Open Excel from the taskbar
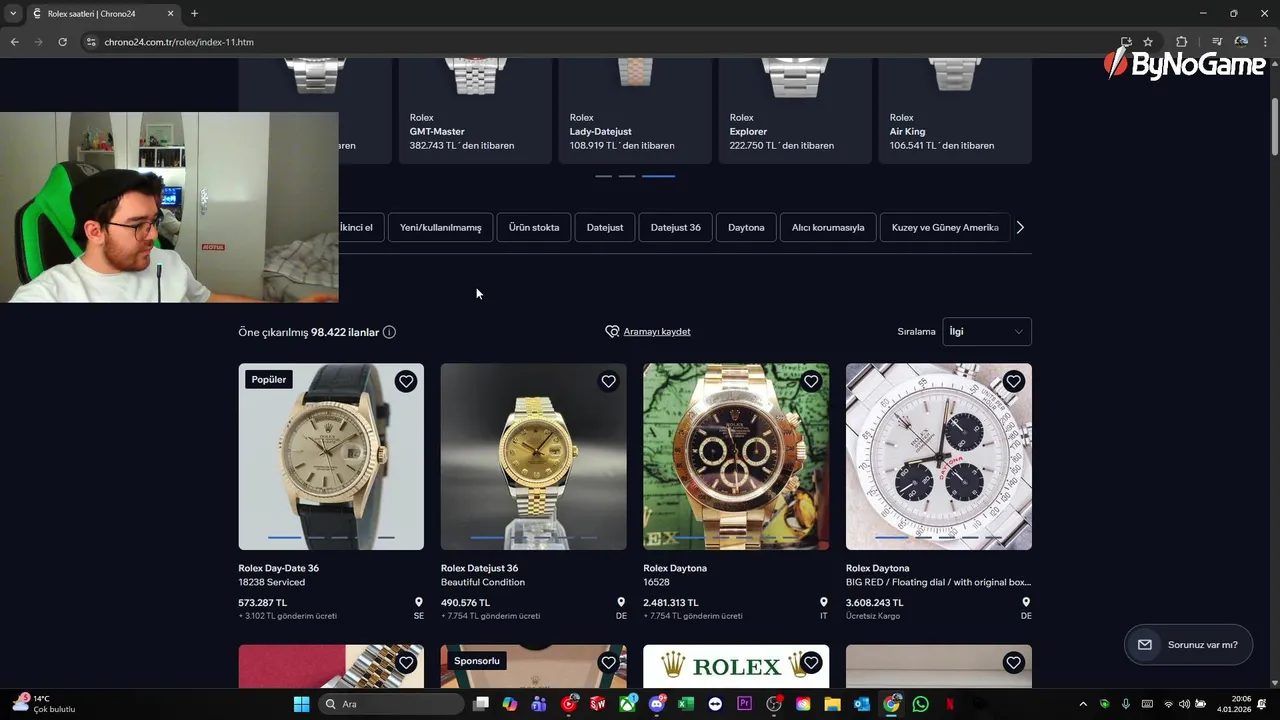 pos(686,704)
